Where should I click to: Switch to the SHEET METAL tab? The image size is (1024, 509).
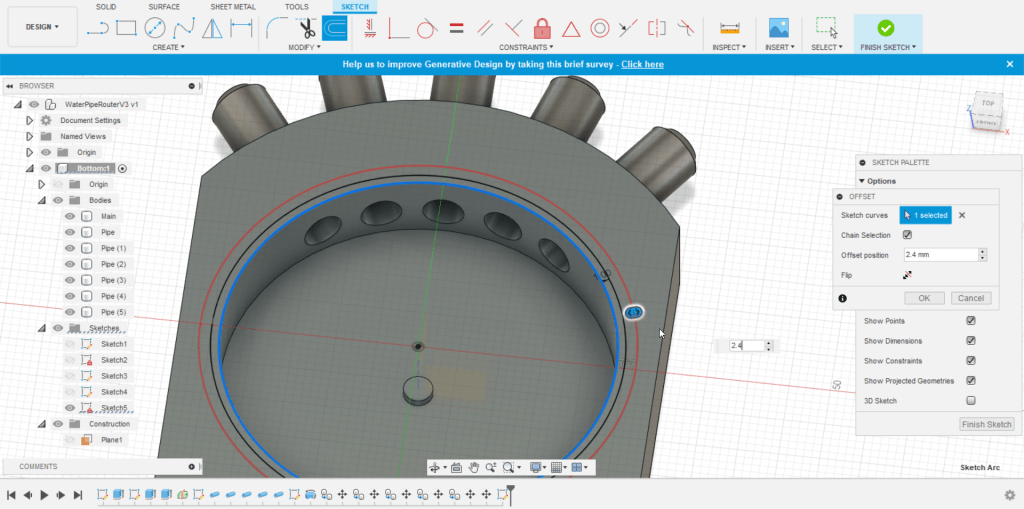pyautogui.click(x=232, y=7)
